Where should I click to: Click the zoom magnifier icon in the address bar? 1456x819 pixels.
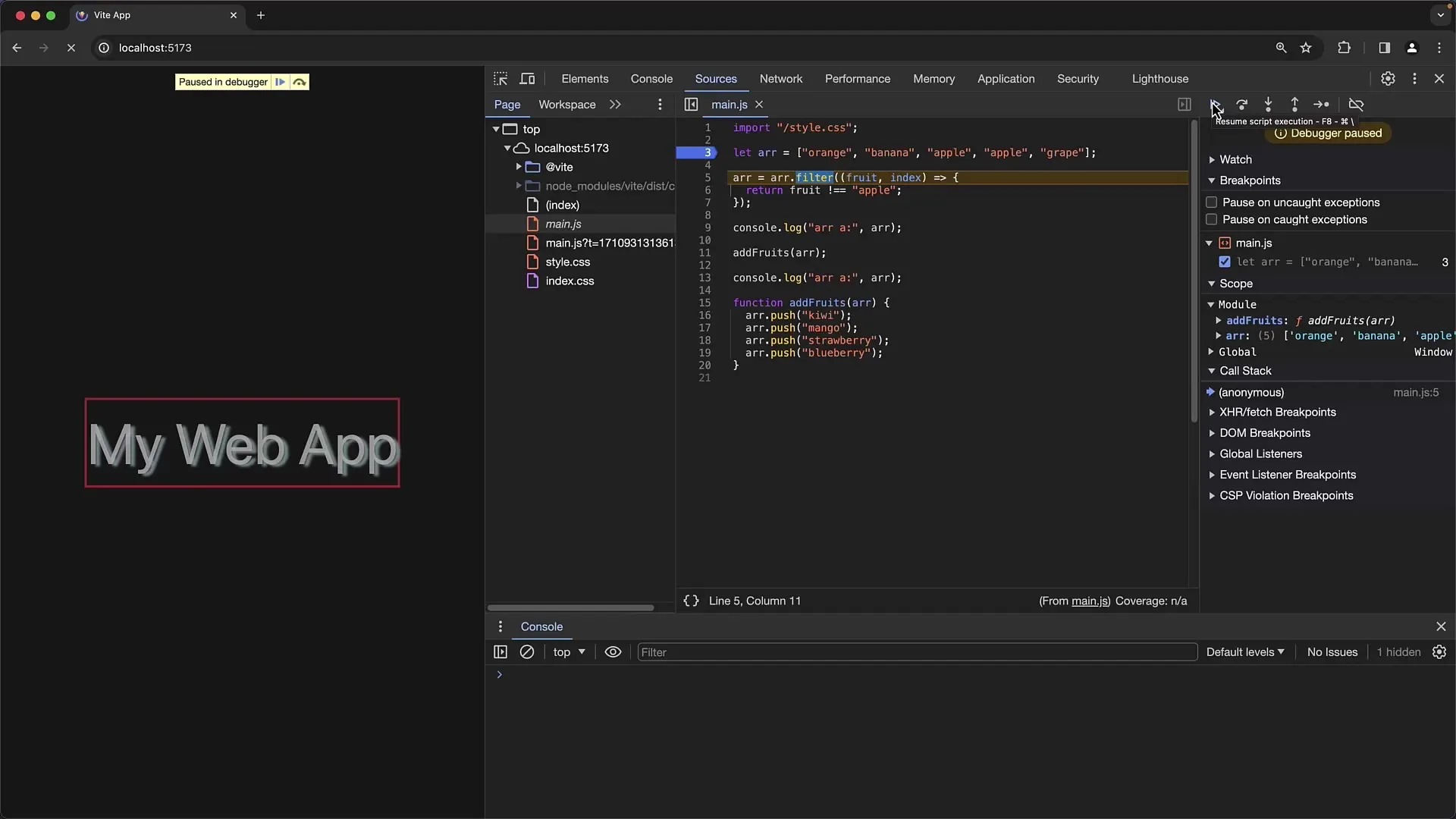1281,48
